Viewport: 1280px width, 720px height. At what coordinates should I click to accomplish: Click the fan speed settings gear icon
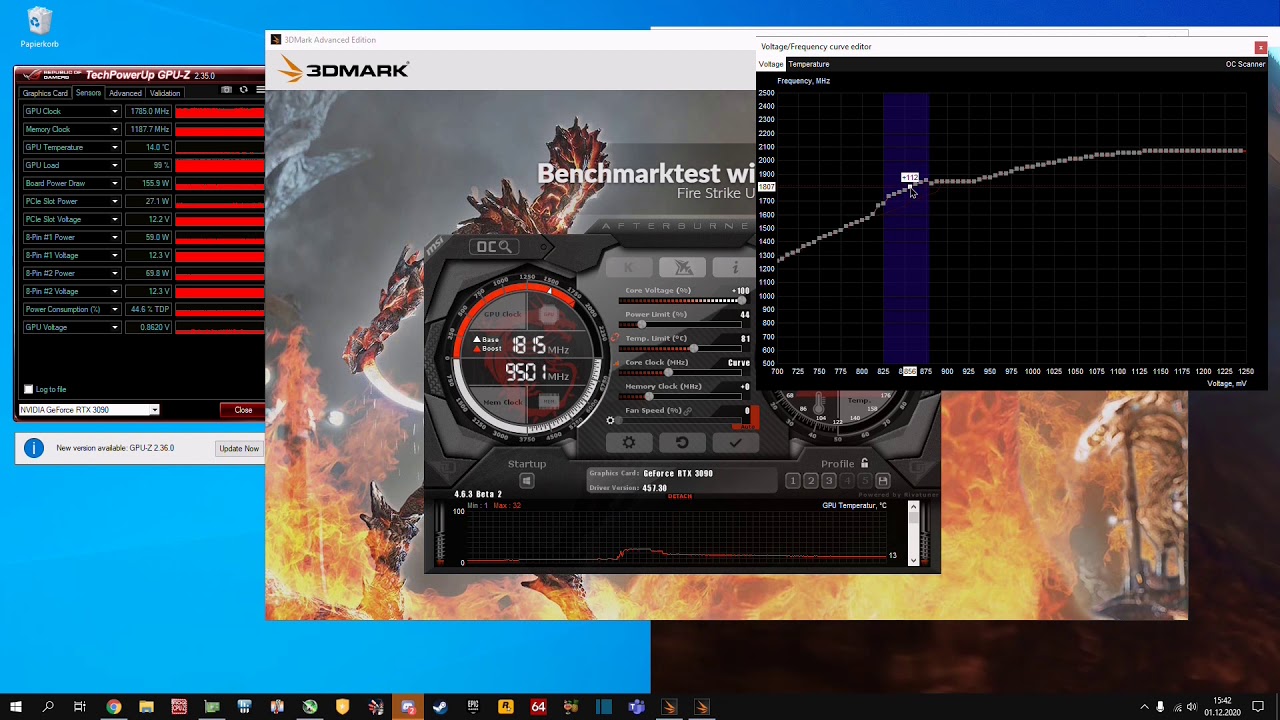point(610,420)
